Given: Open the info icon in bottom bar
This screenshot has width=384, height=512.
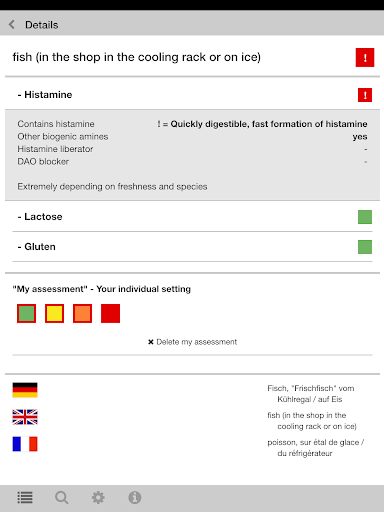Looking at the screenshot, I should 135,498.
